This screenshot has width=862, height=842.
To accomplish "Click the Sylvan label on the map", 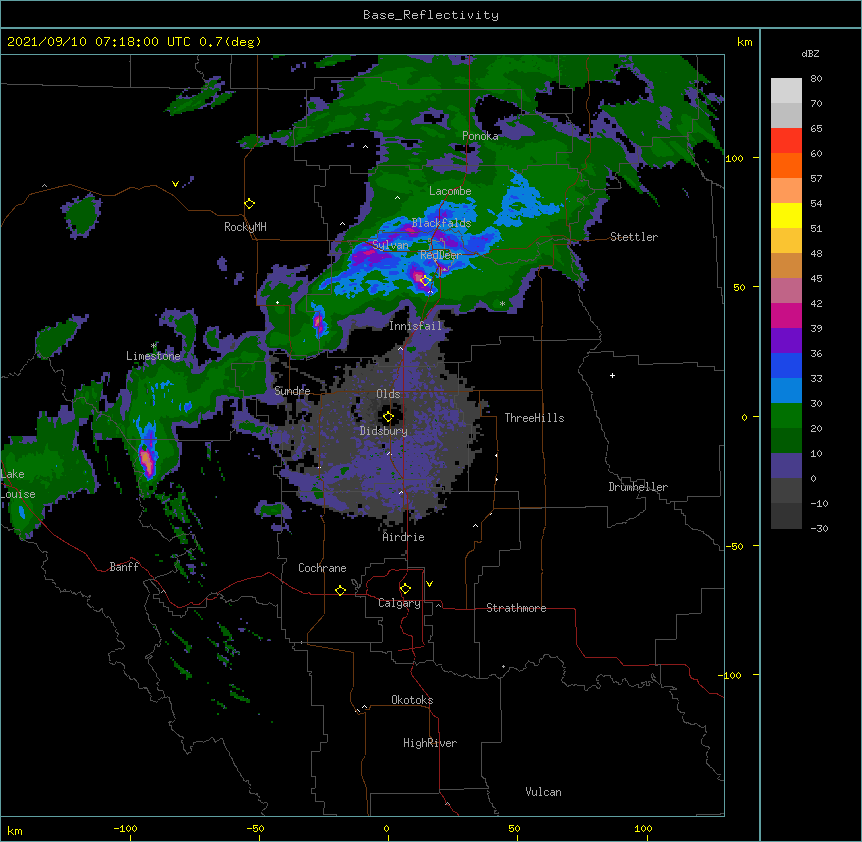I will pyautogui.click(x=390, y=245).
